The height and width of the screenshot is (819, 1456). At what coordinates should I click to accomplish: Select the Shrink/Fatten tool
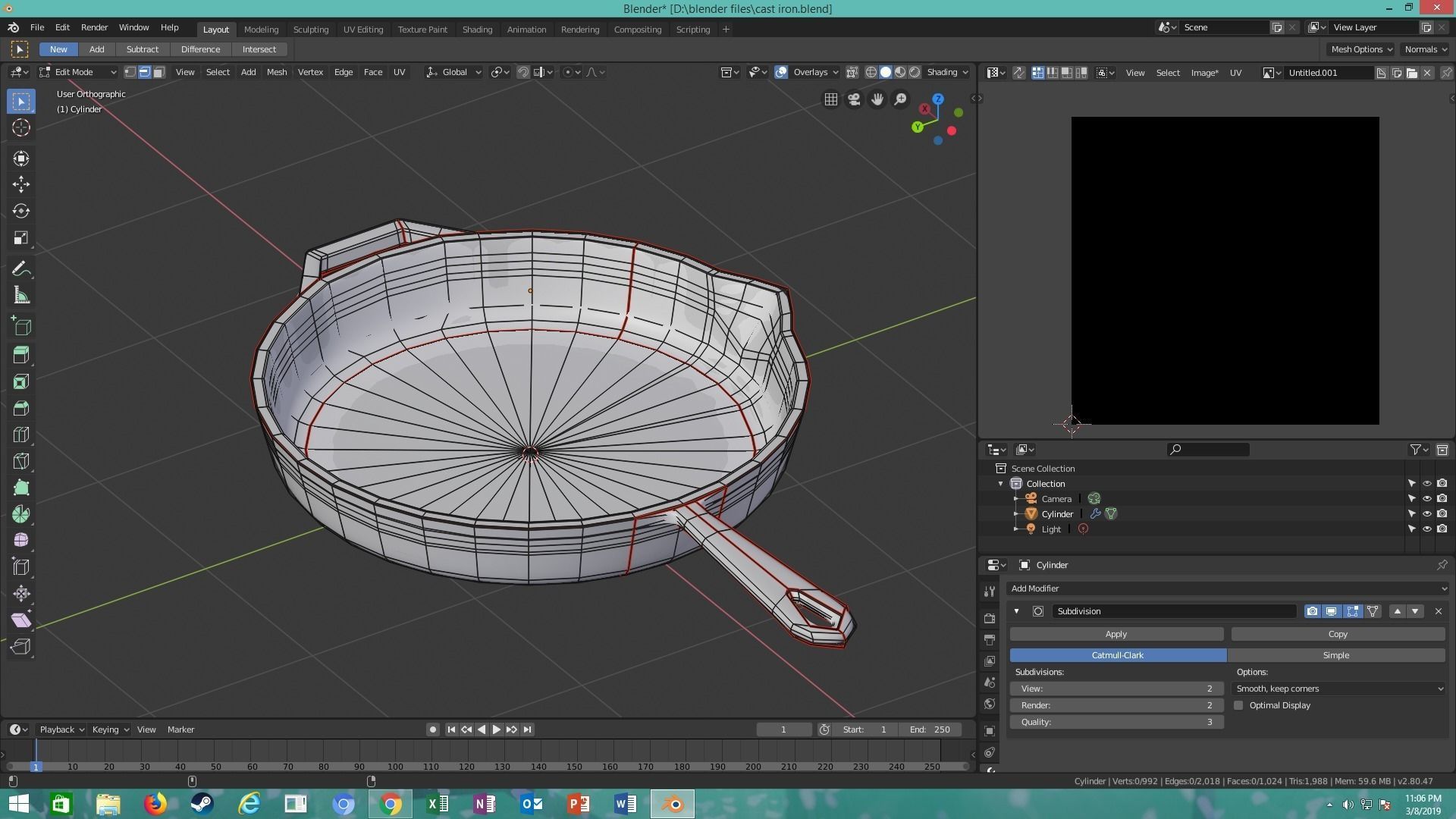pos(21,593)
